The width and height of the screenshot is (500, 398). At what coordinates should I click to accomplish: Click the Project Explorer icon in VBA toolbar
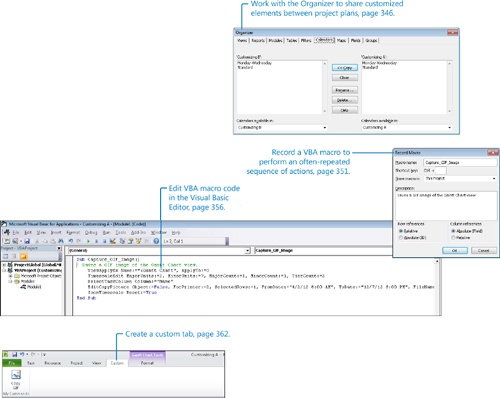click(122, 241)
